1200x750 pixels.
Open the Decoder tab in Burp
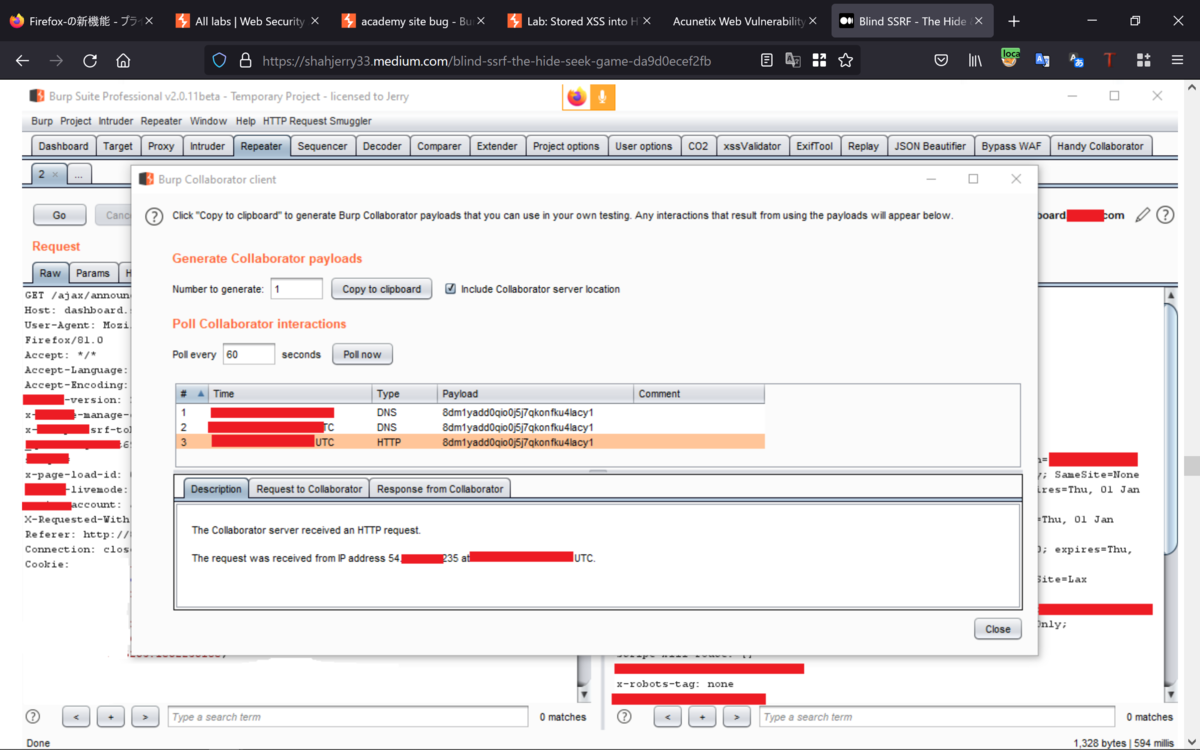coord(382,146)
